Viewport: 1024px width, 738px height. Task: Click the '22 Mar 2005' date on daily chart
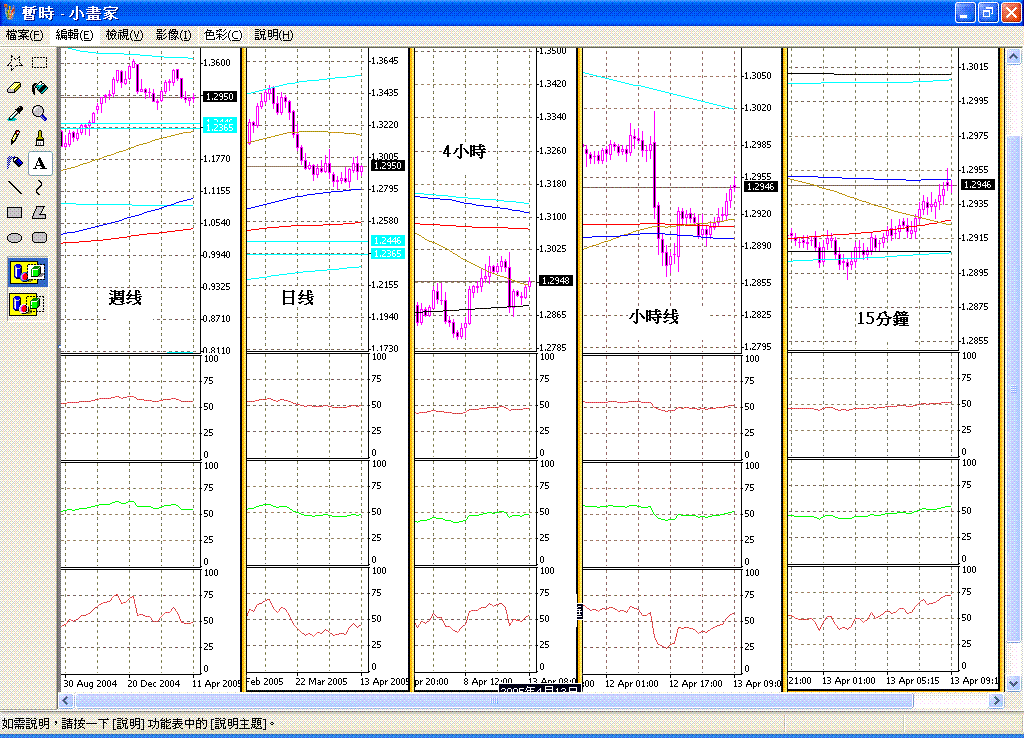(321, 682)
